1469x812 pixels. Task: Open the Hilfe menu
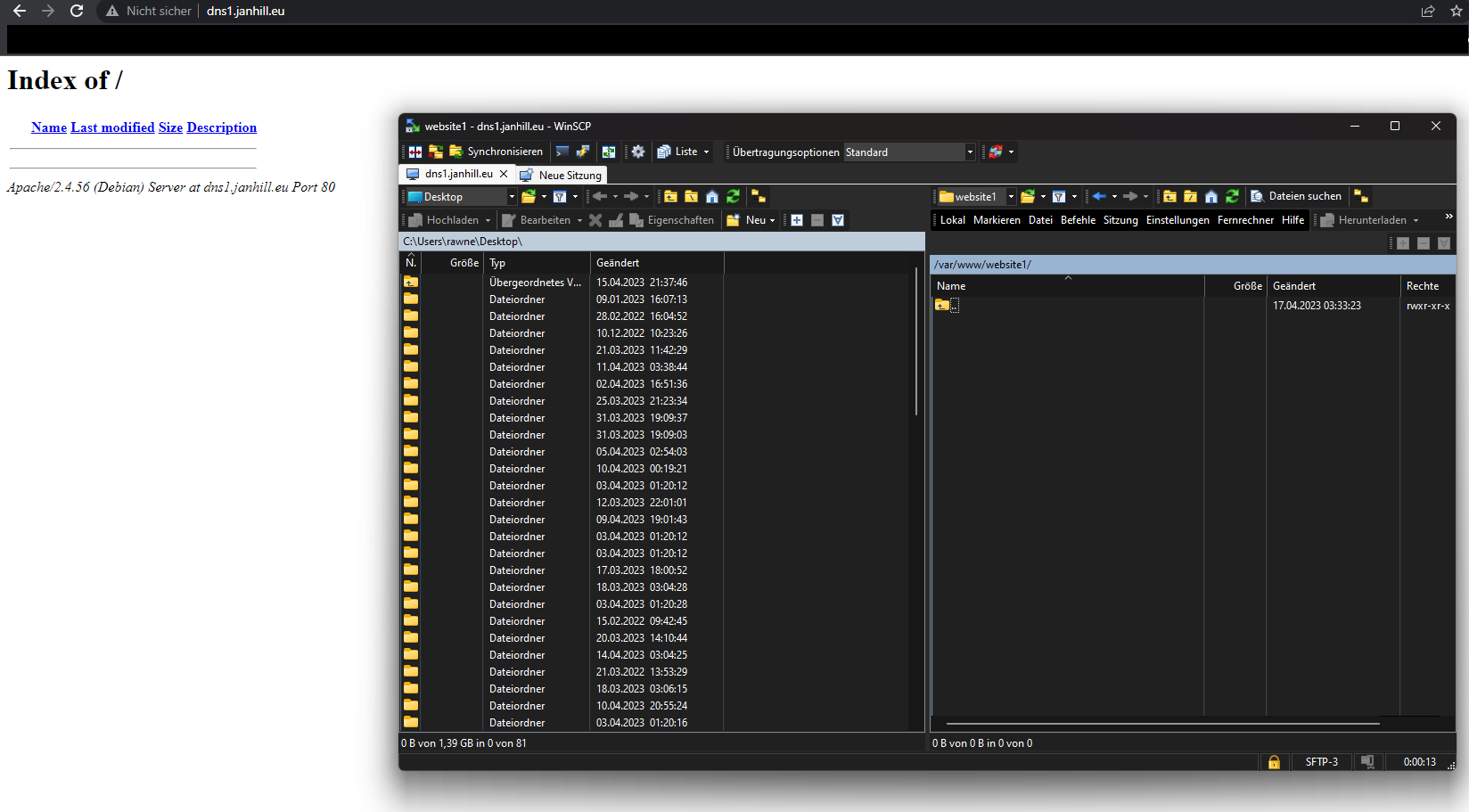click(x=1293, y=220)
